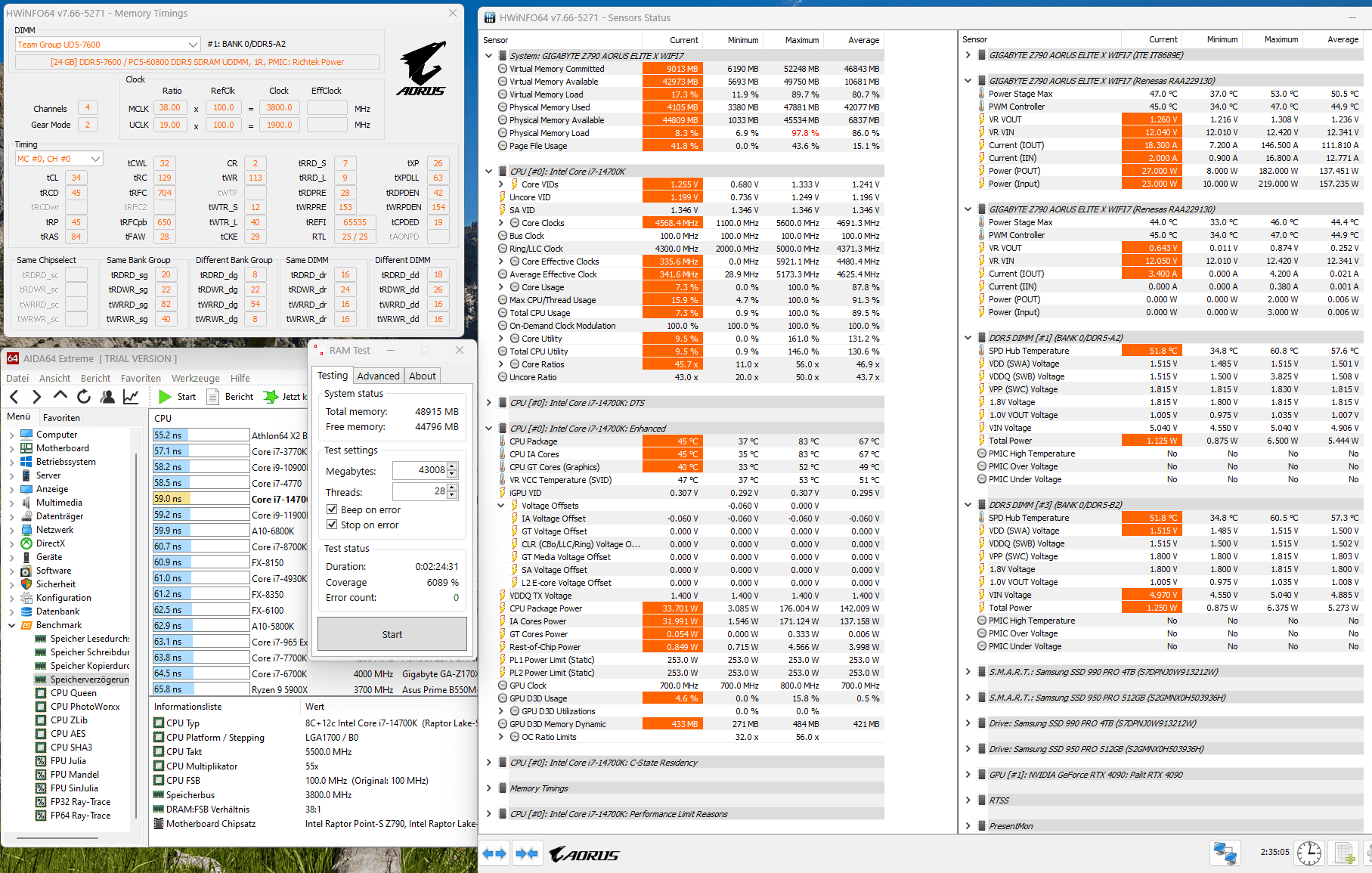Toggle Beep on error checkbox
Screen dimensions: 1372x873
tap(331, 509)
